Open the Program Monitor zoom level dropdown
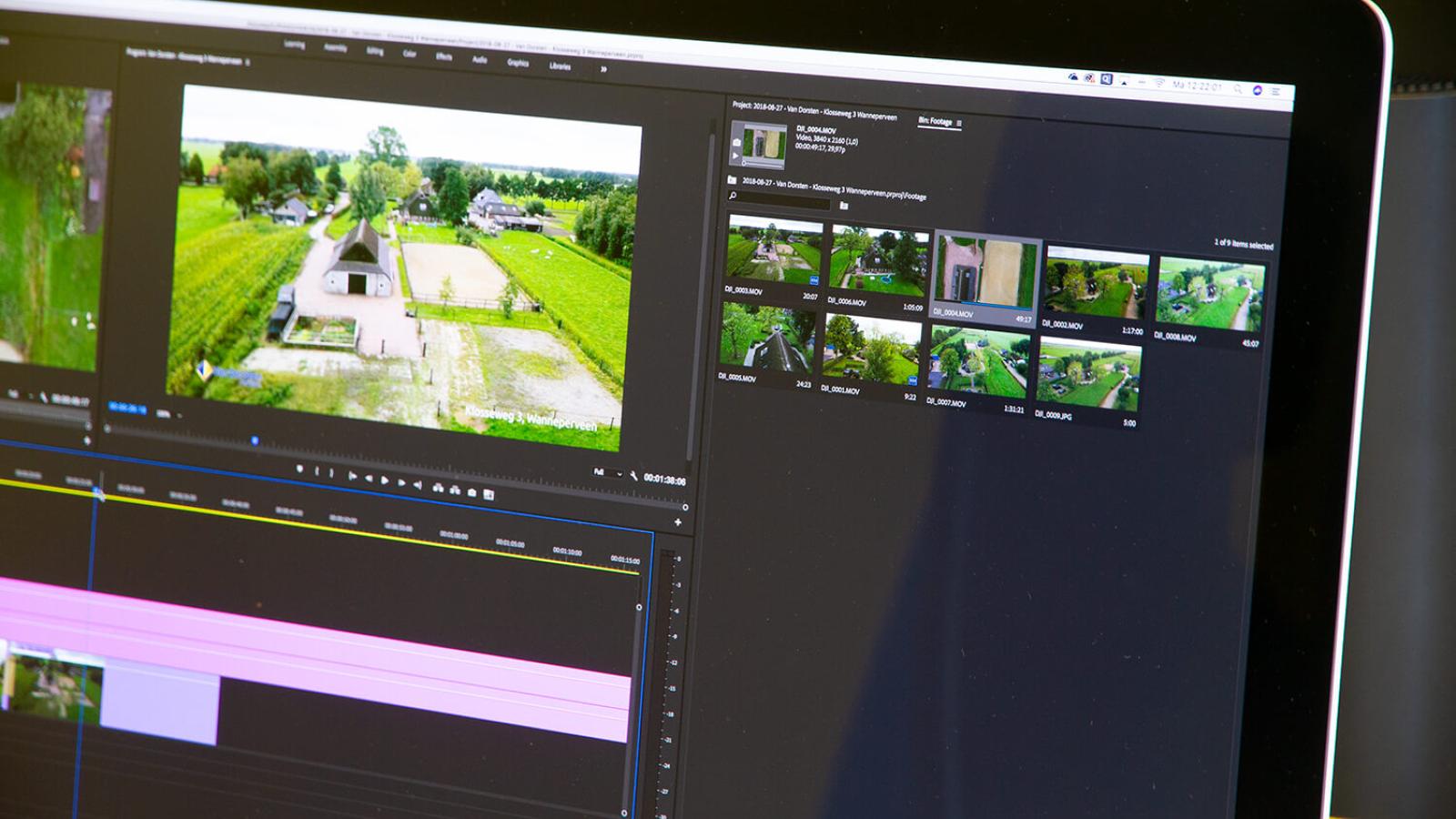Screen dimensions: 1456x819 (x=168, y=413)
